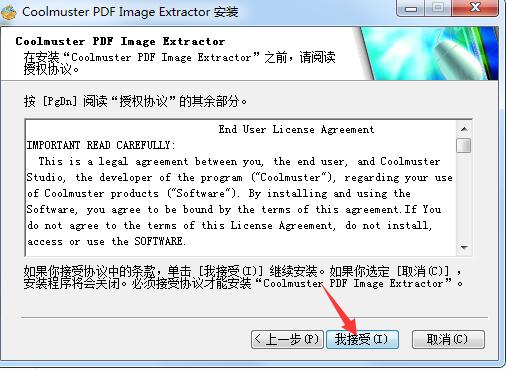The width and height of the screenshot is (508, 370).
Task: Cancel installation with the 取消(C) button
Action: [448, 340]
